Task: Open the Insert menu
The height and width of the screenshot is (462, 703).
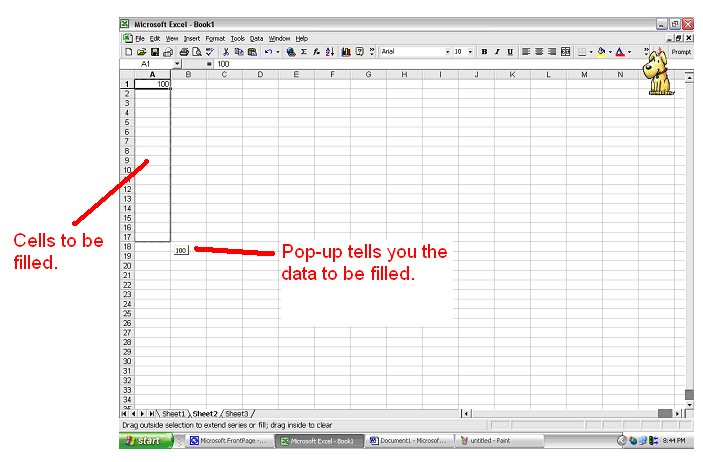Action: point(192,39)
